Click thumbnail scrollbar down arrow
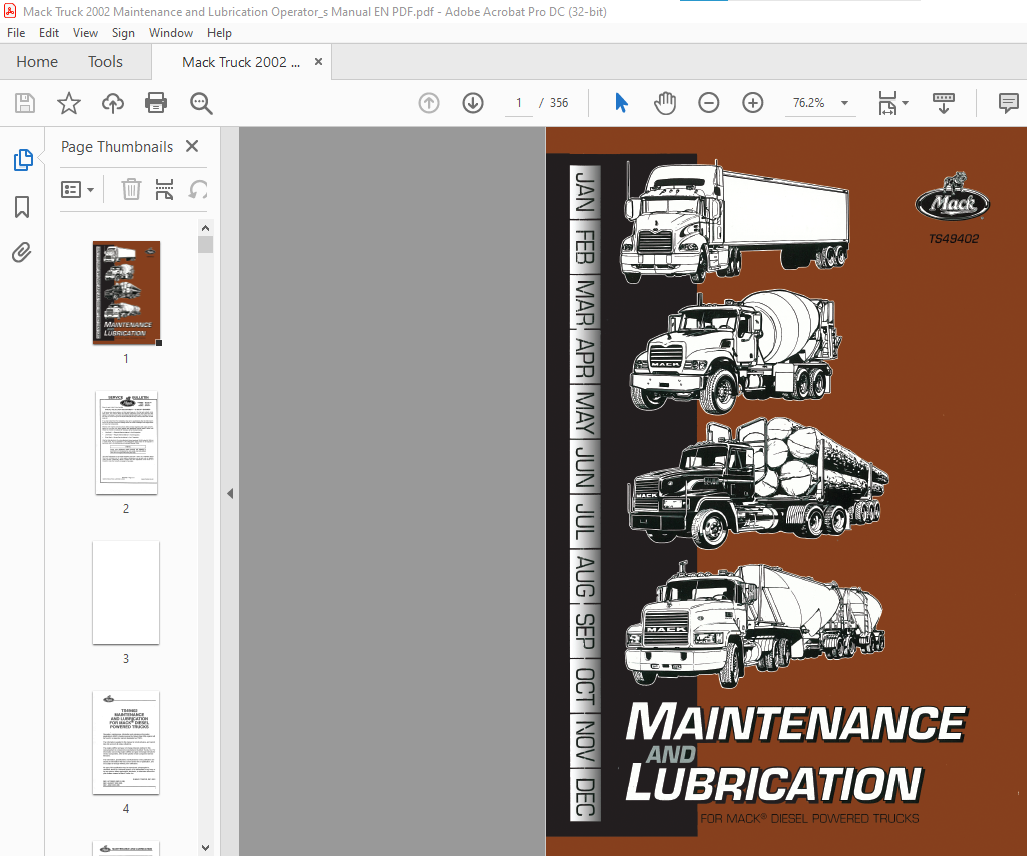Image resolution: width=1027 pixels, height=856 pixels. coord(206,847)
